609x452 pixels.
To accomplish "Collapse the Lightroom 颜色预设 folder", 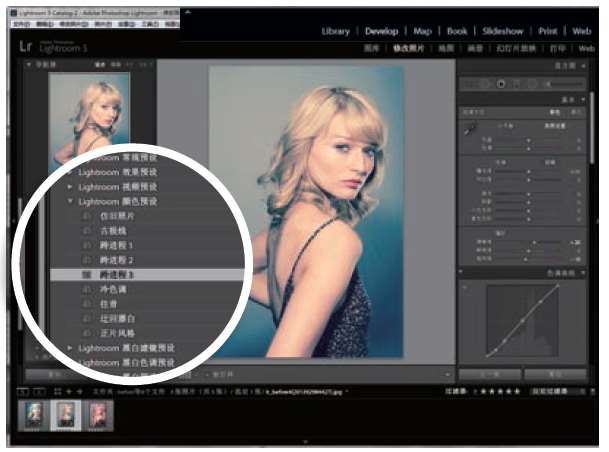I will pyautogui.click(x=70, y=201).
